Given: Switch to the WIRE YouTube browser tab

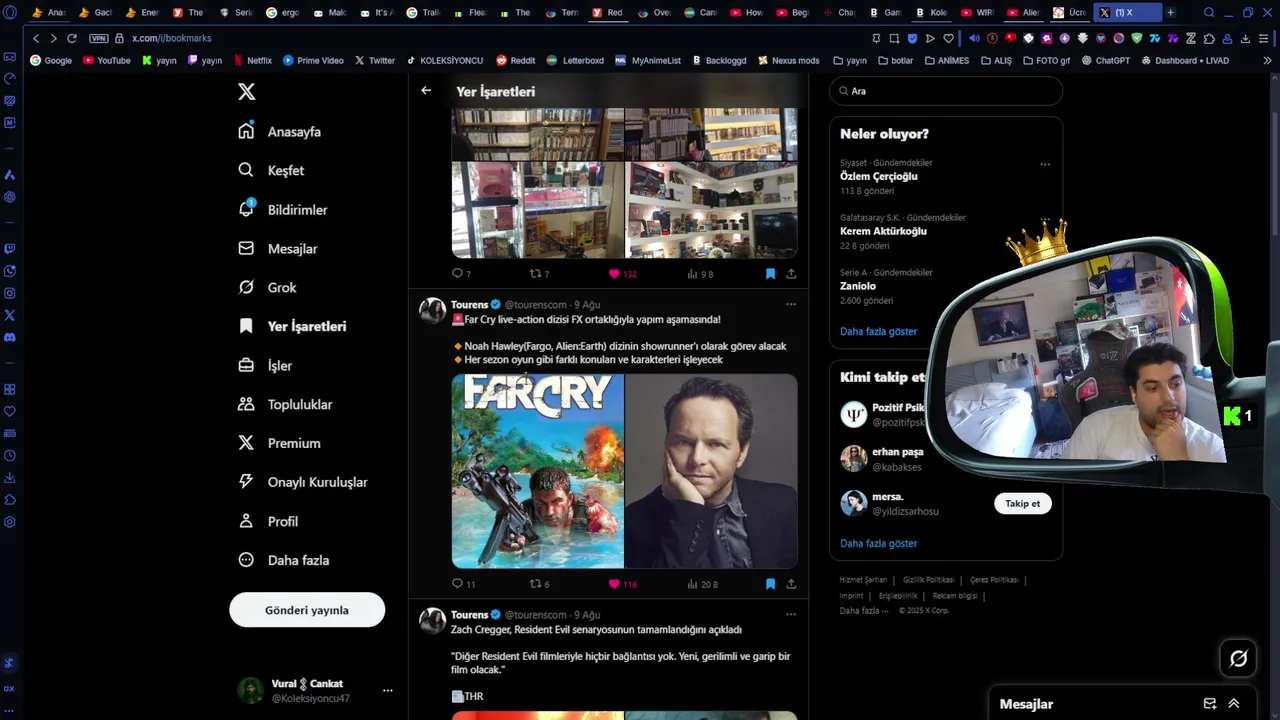Looking at the screenshot, I should [x=977, y=13].
